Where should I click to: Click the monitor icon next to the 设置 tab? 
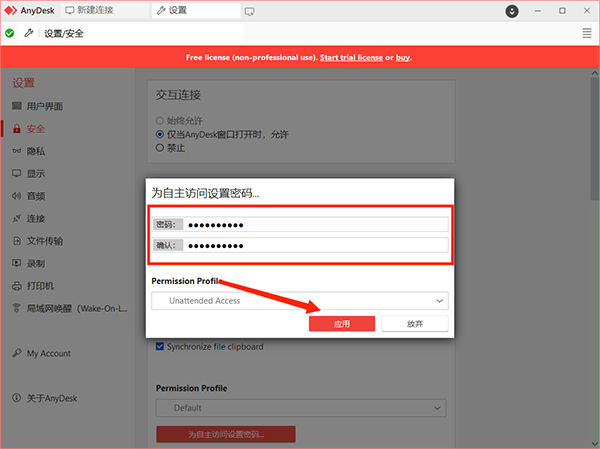(x=249, y=11)
